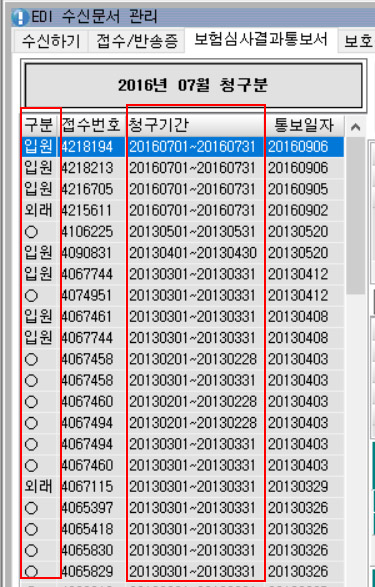The image size is (375, 587).
Task: Click the circle icon beside 4074951
Action: tap(31, 296)
